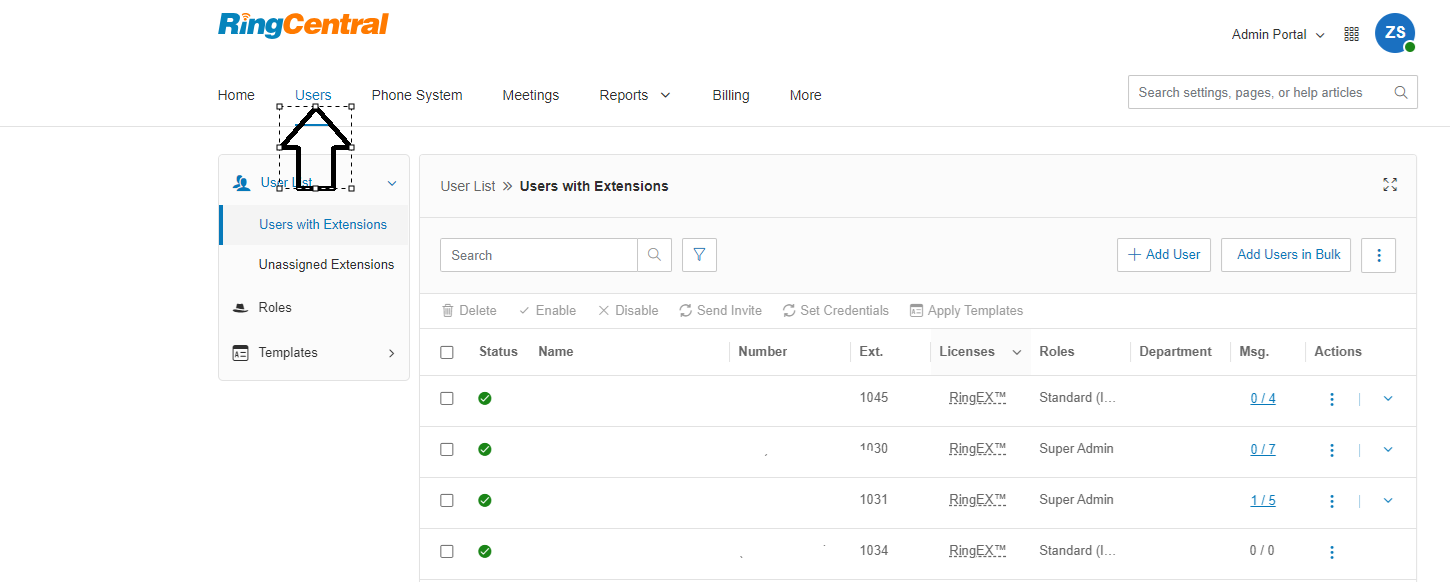Expand the Reports menu
This screenshot has height=582, width=1450.
point(634,95)
